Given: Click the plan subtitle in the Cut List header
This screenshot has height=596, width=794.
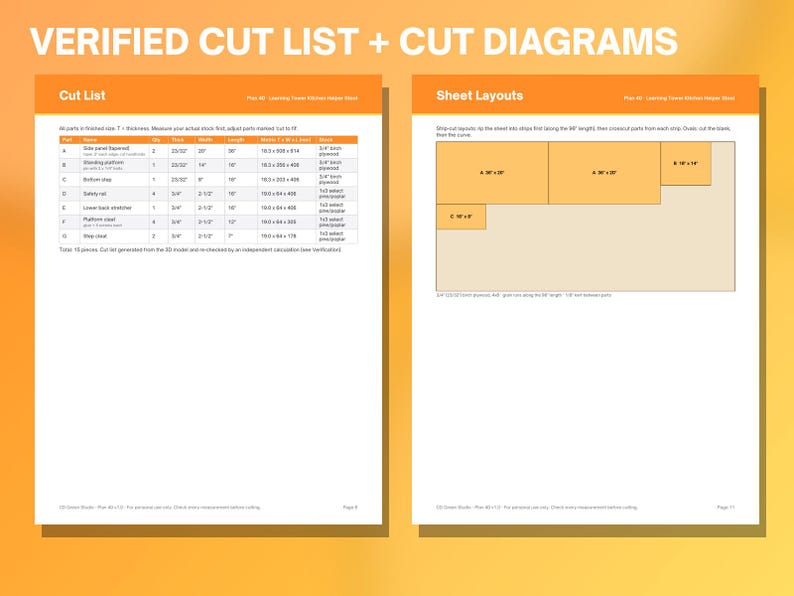Looking at the screenshot, I should (302, 98).
